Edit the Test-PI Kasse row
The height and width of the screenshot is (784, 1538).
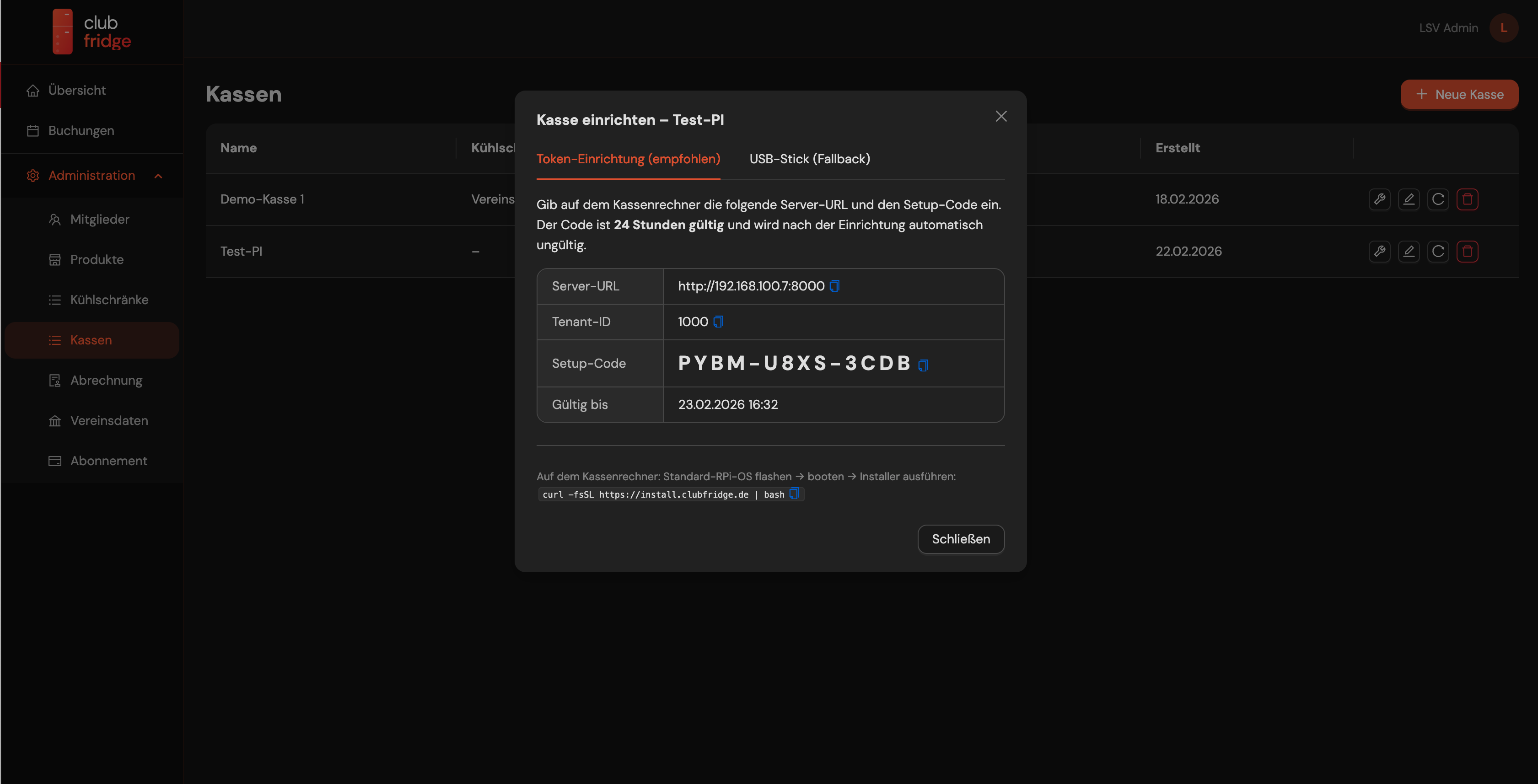pyautogui.click(x=1409, y=252)
